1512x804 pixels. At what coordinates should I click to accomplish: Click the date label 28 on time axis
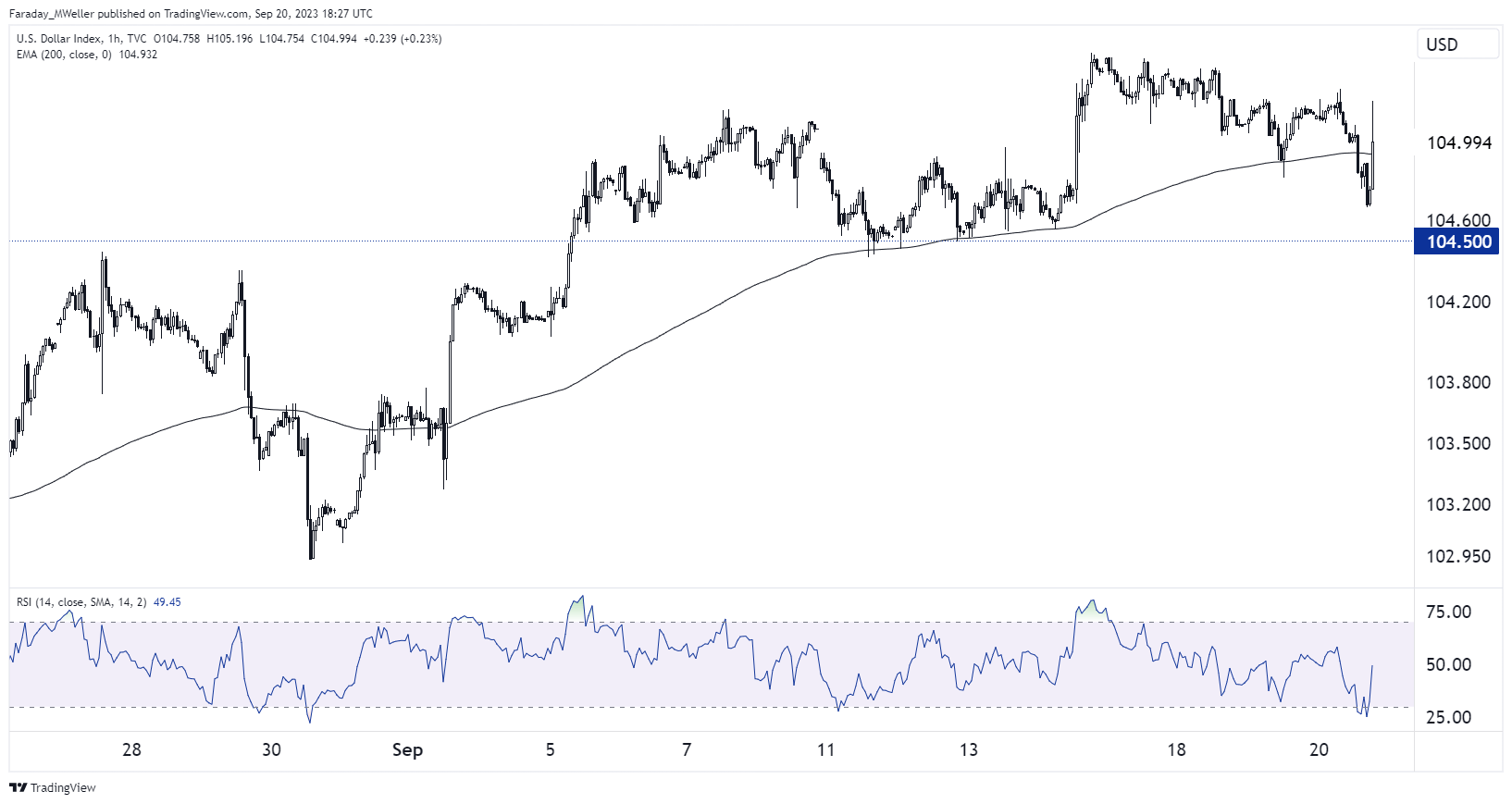tap(131, 749)
